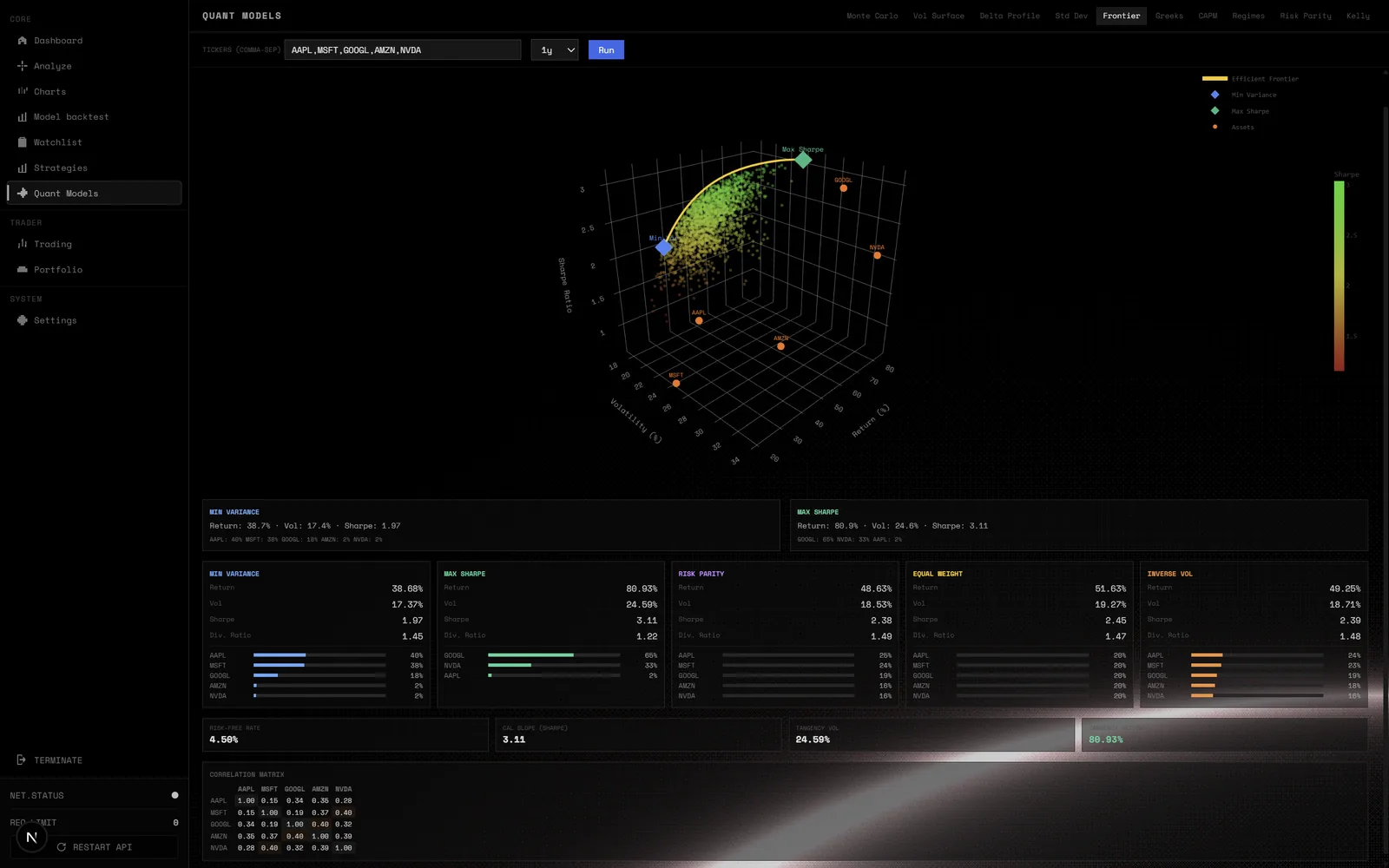Switch to the Monte Carlo tab
Image resolution: width=1389 pixels, height=868 pixels.
click(x=872, y=16)
